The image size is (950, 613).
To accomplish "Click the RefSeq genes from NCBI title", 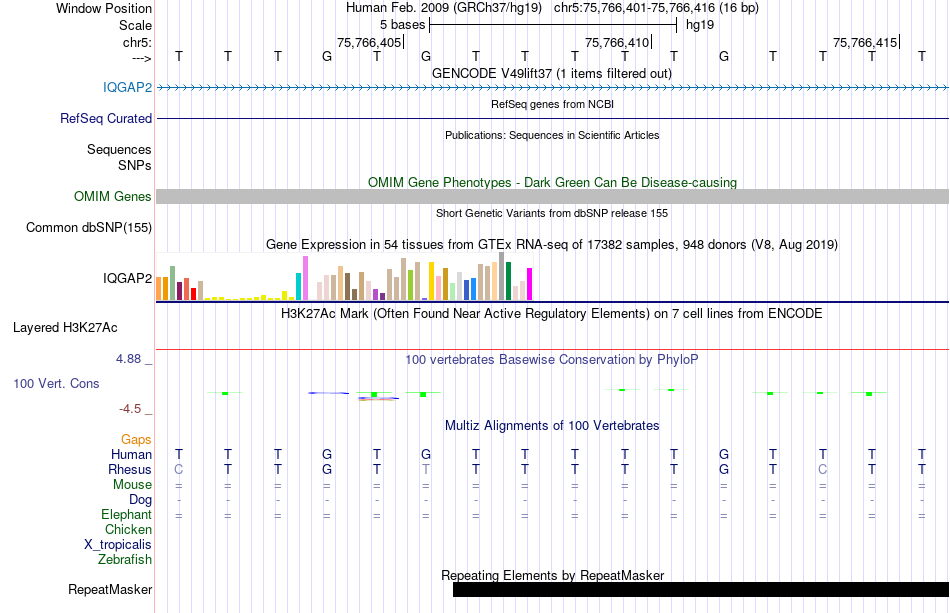I will [552, 104].
